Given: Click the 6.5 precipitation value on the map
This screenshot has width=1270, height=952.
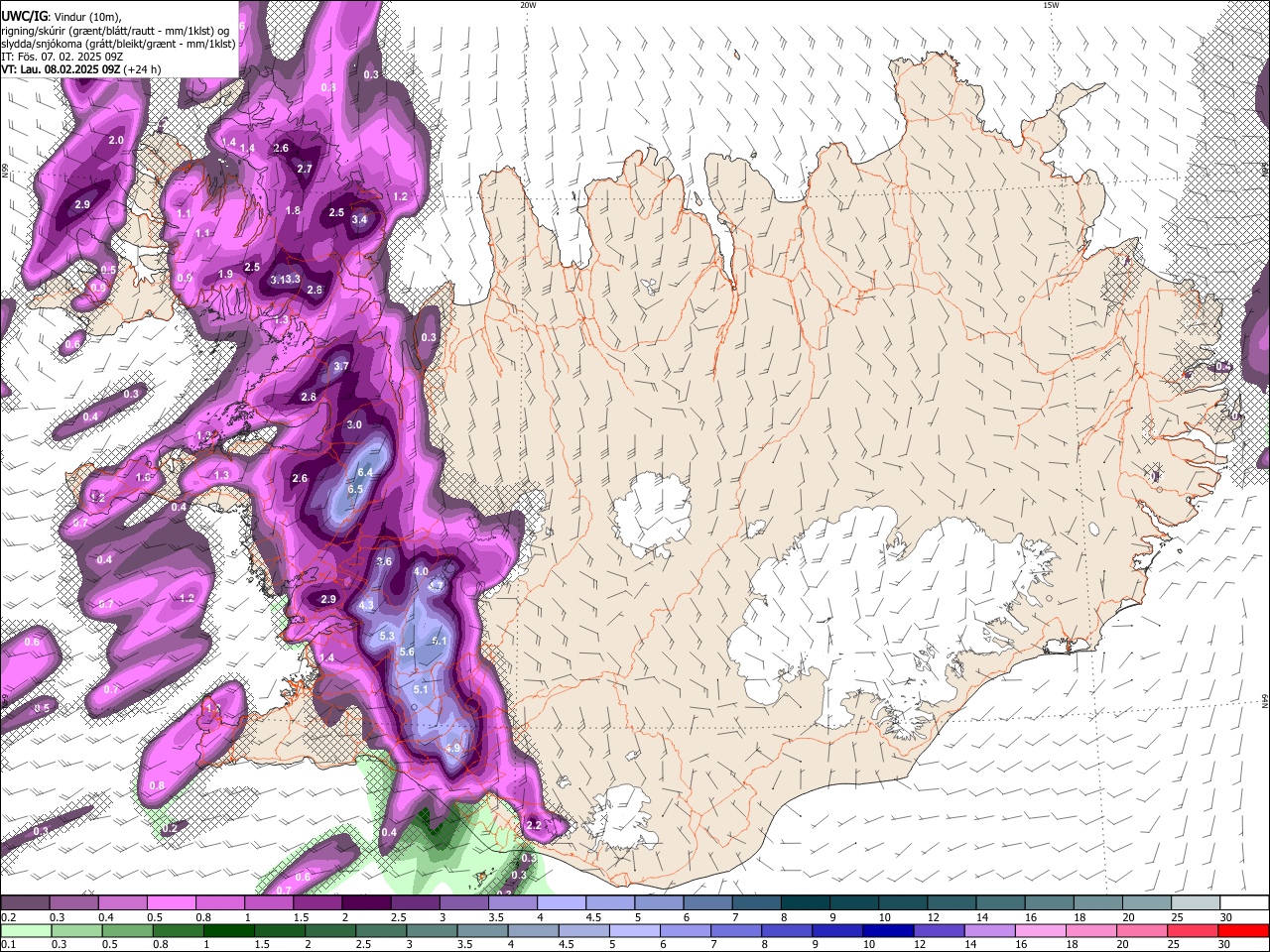Looking at the screenshot, I should (x=357, y=489).
